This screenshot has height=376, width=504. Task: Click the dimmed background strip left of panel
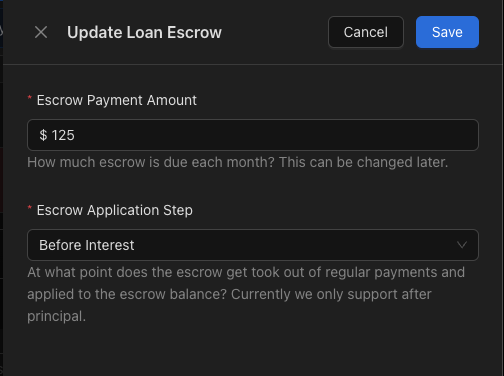pyautogui.click(x=1, y=188)
